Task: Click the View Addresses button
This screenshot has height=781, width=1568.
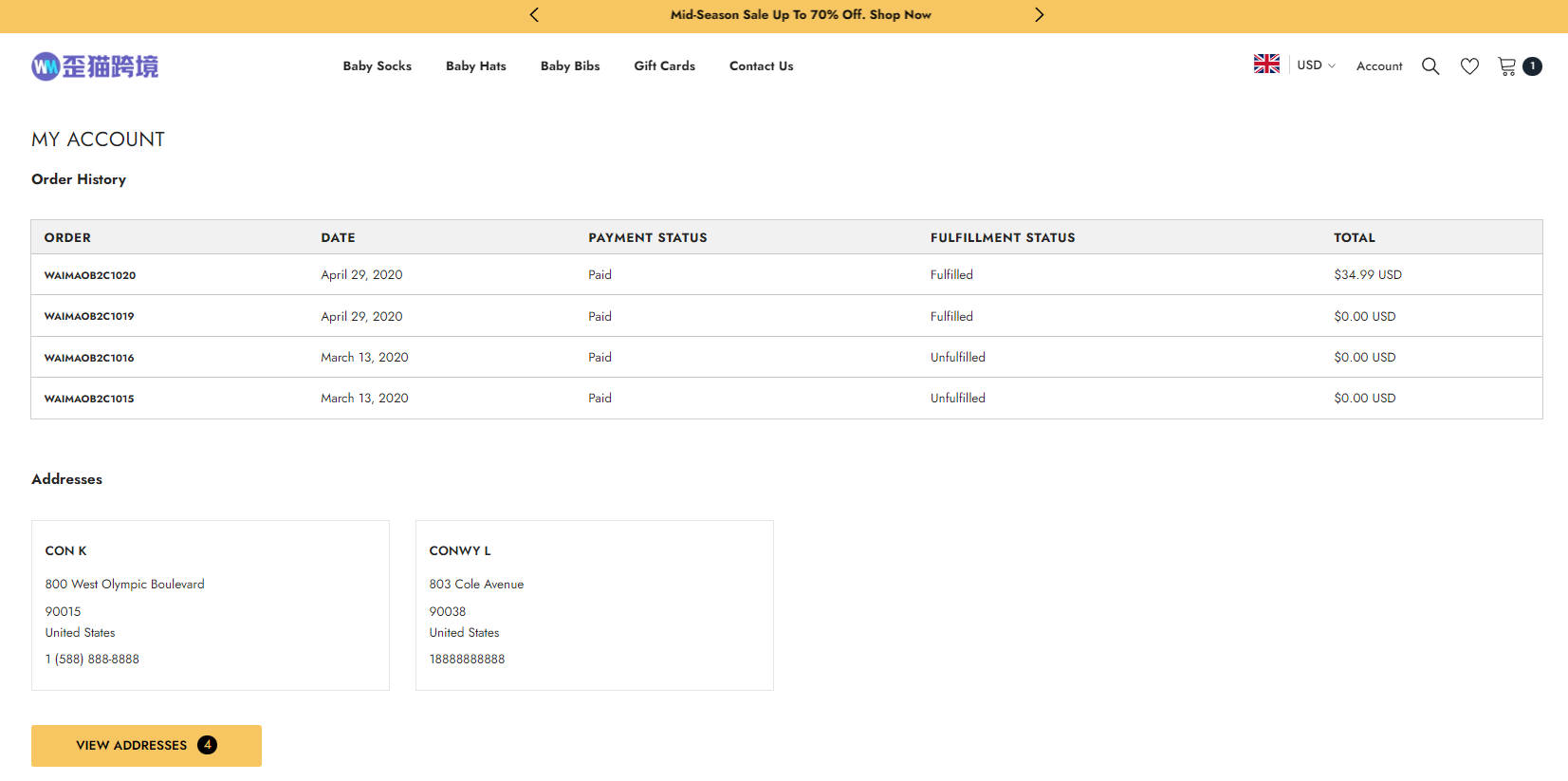Action: point(146,745)
